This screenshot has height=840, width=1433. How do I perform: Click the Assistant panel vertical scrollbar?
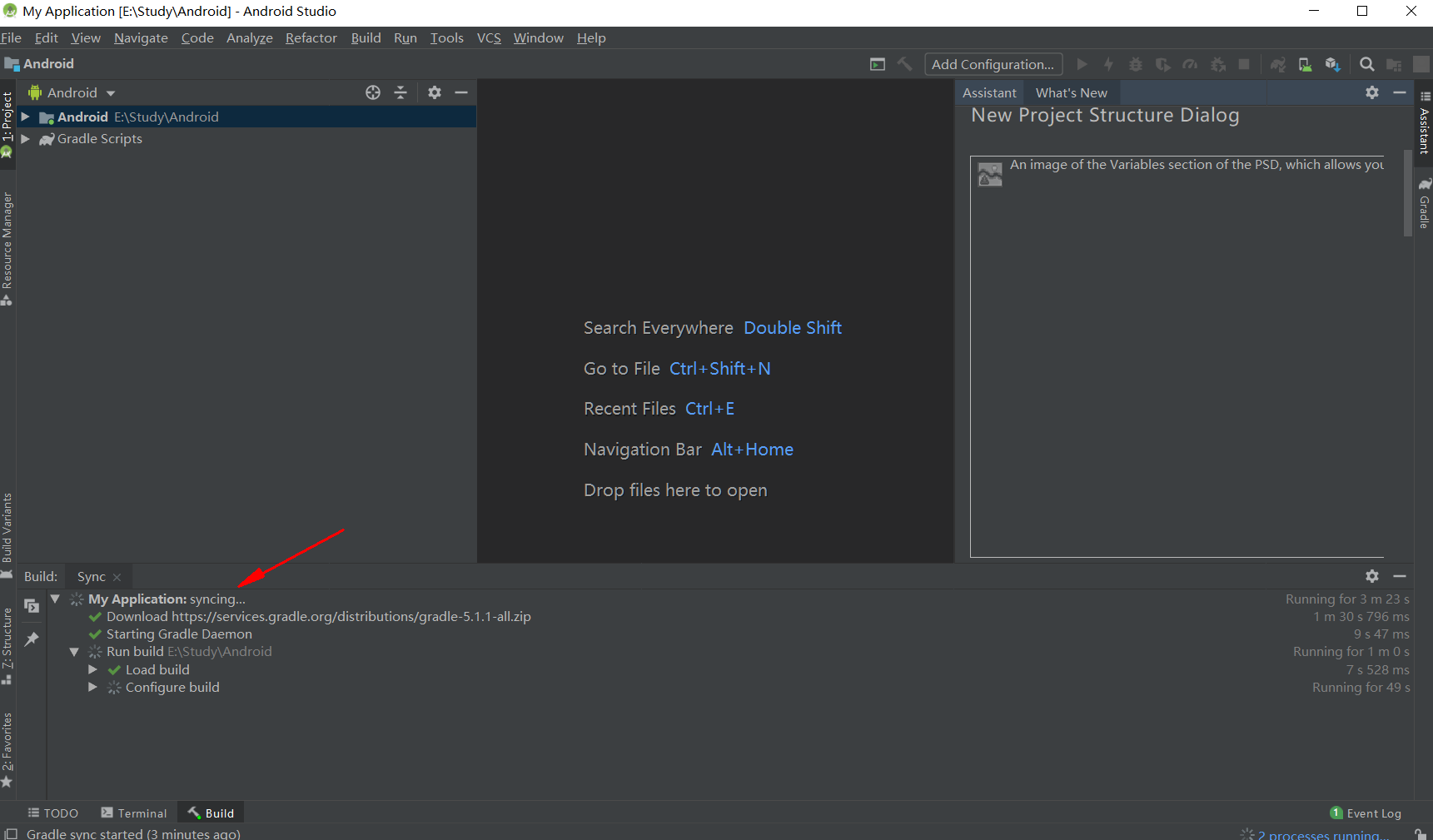[1407, 193]
